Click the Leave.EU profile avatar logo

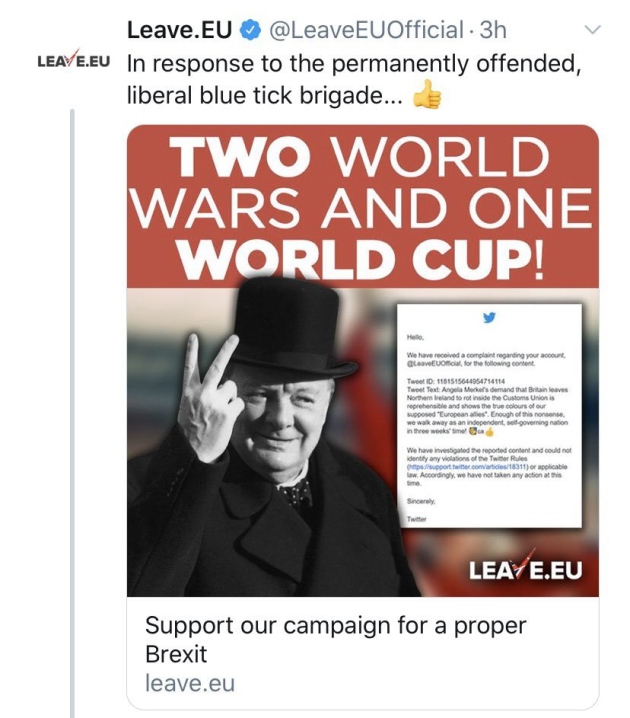point(73,61)
